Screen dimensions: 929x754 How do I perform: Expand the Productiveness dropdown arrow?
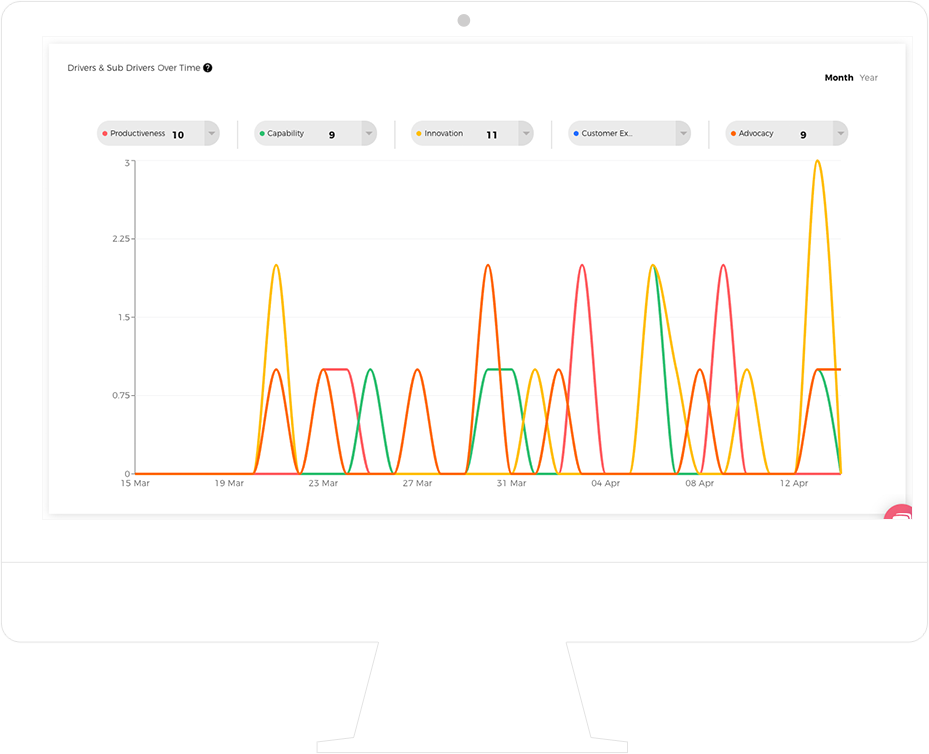tap(212, 133)
